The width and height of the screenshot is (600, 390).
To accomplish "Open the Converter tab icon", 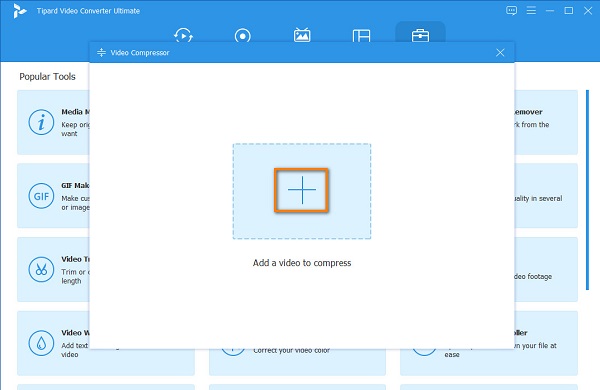I will coord(183,36).
